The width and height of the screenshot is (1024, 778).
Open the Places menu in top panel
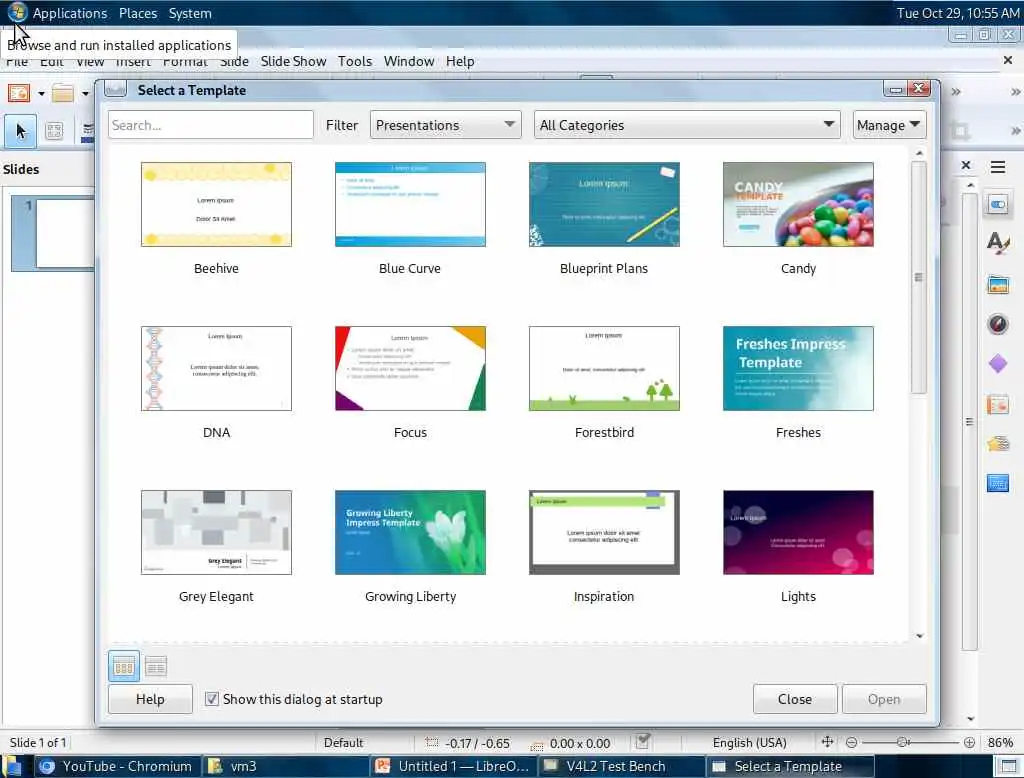pyautogui.click(x=138, y=13)
